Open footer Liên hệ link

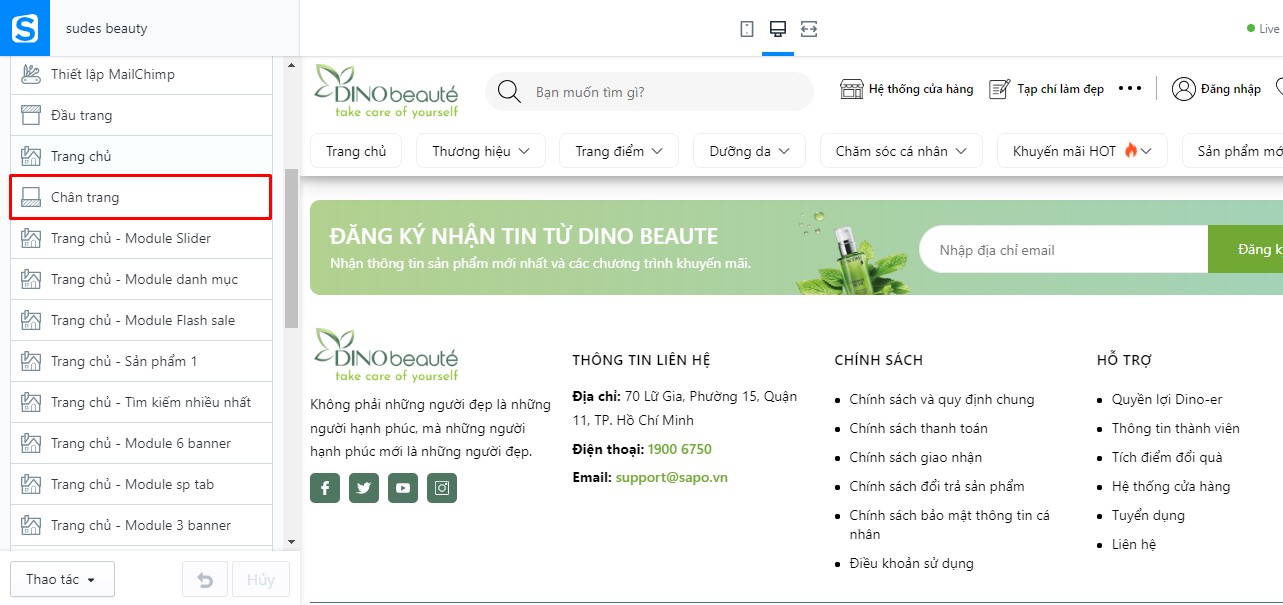(x=1134, y=544)
